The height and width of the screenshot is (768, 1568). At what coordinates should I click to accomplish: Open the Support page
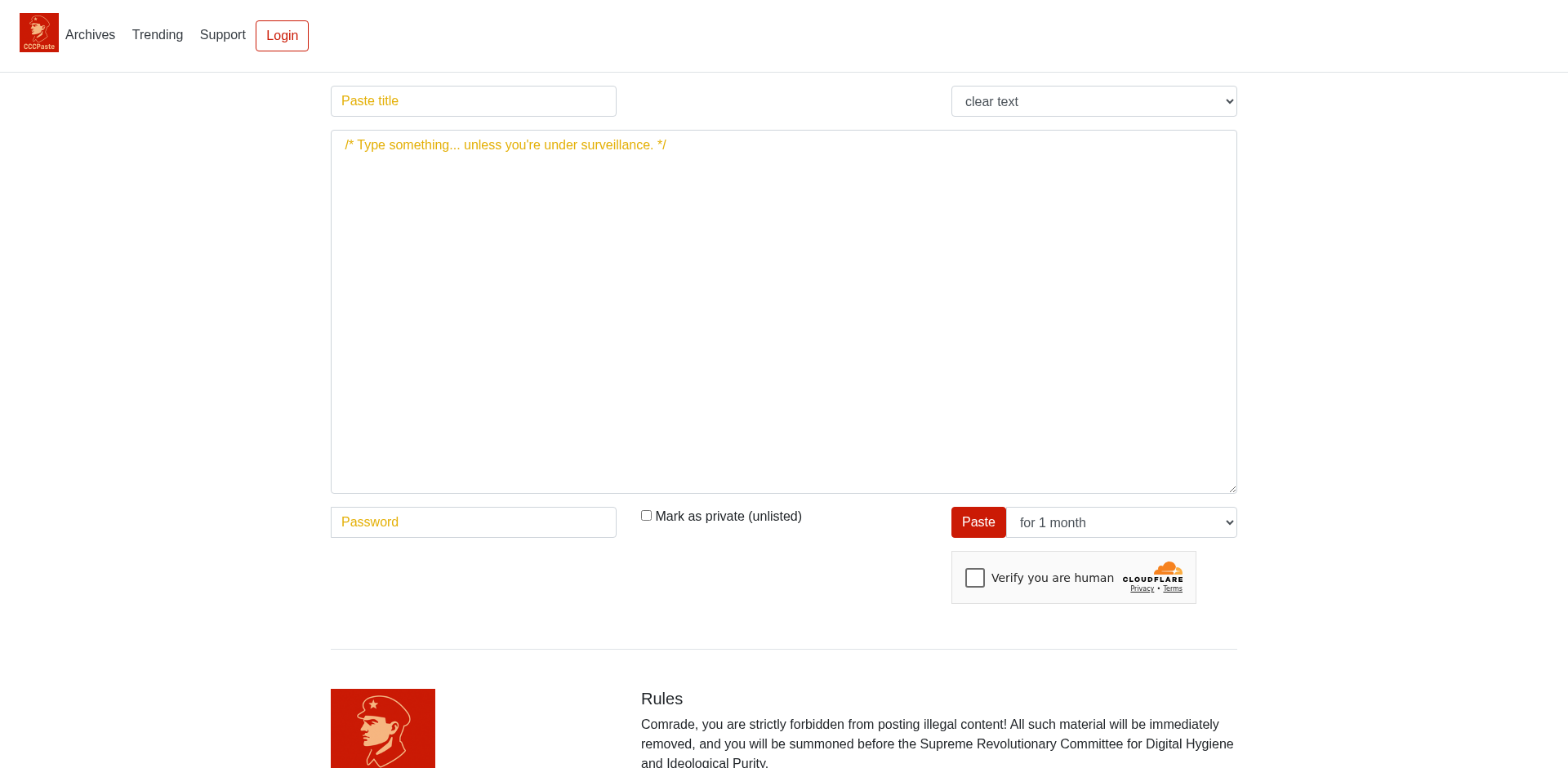(222, 35)
